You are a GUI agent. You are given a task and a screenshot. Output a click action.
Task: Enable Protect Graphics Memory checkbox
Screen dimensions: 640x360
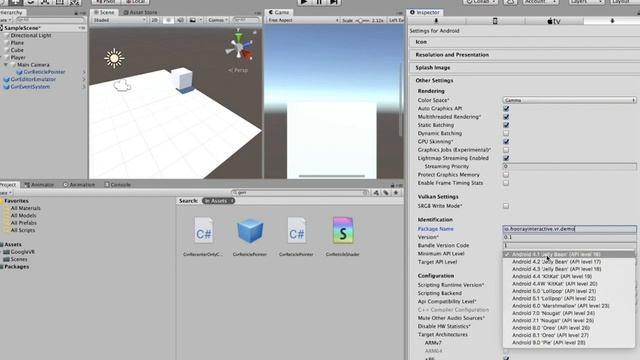point(506,175)
